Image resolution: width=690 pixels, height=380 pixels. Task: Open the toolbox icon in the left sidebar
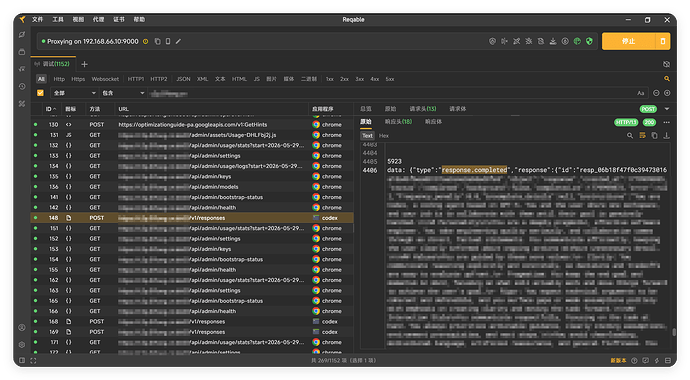click(22, 52)
